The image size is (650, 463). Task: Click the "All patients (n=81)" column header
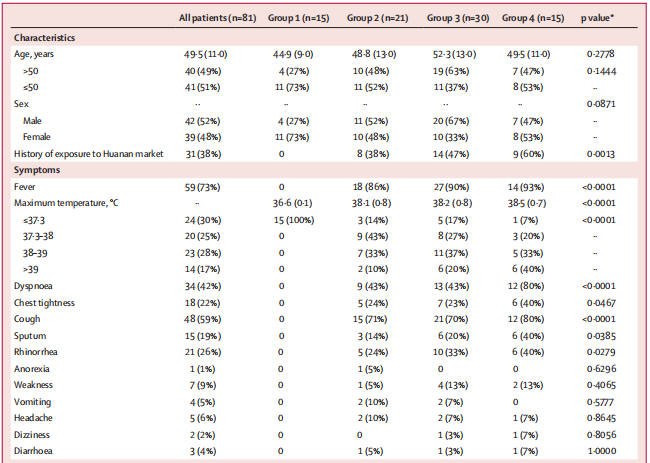coord(218,18)
